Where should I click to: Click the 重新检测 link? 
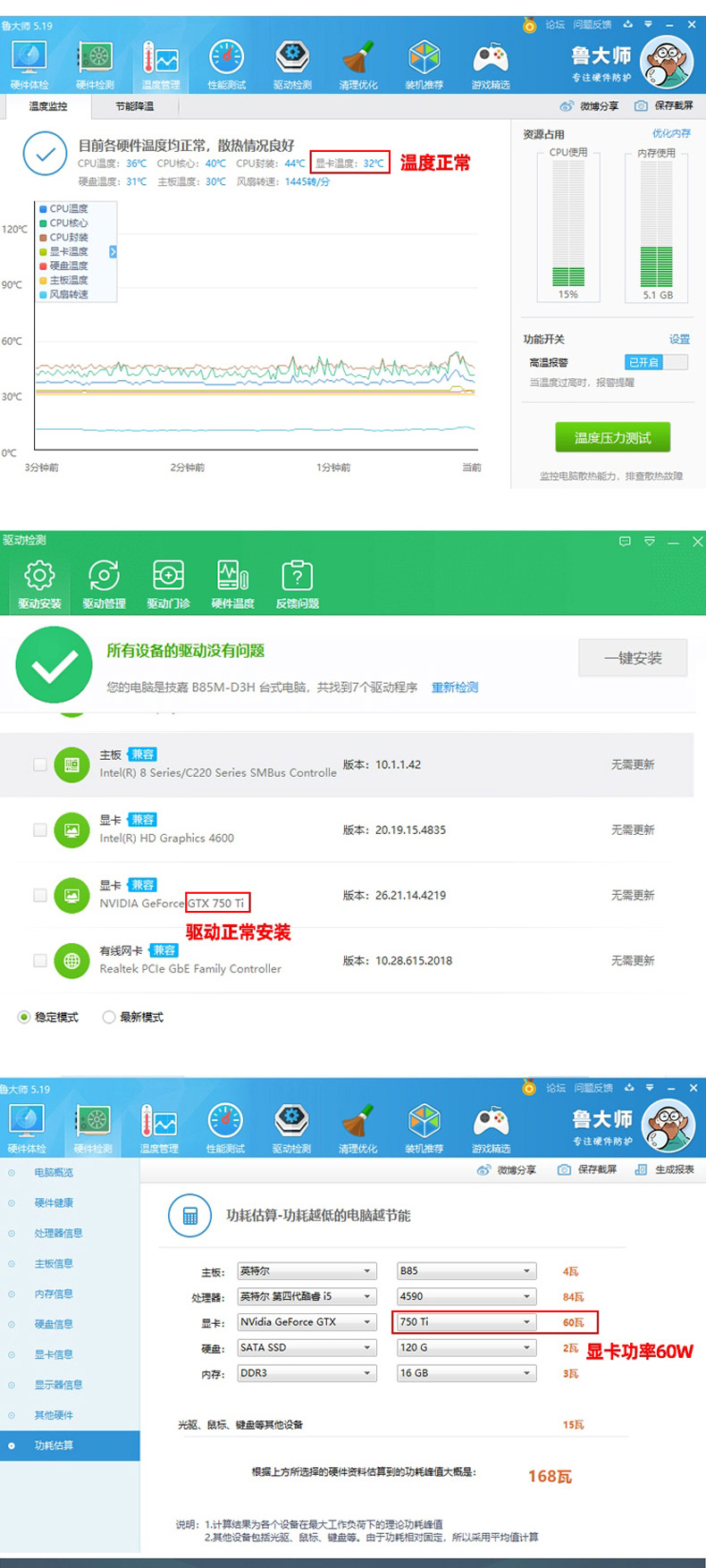pyautogui.click(x=455, y=687)
